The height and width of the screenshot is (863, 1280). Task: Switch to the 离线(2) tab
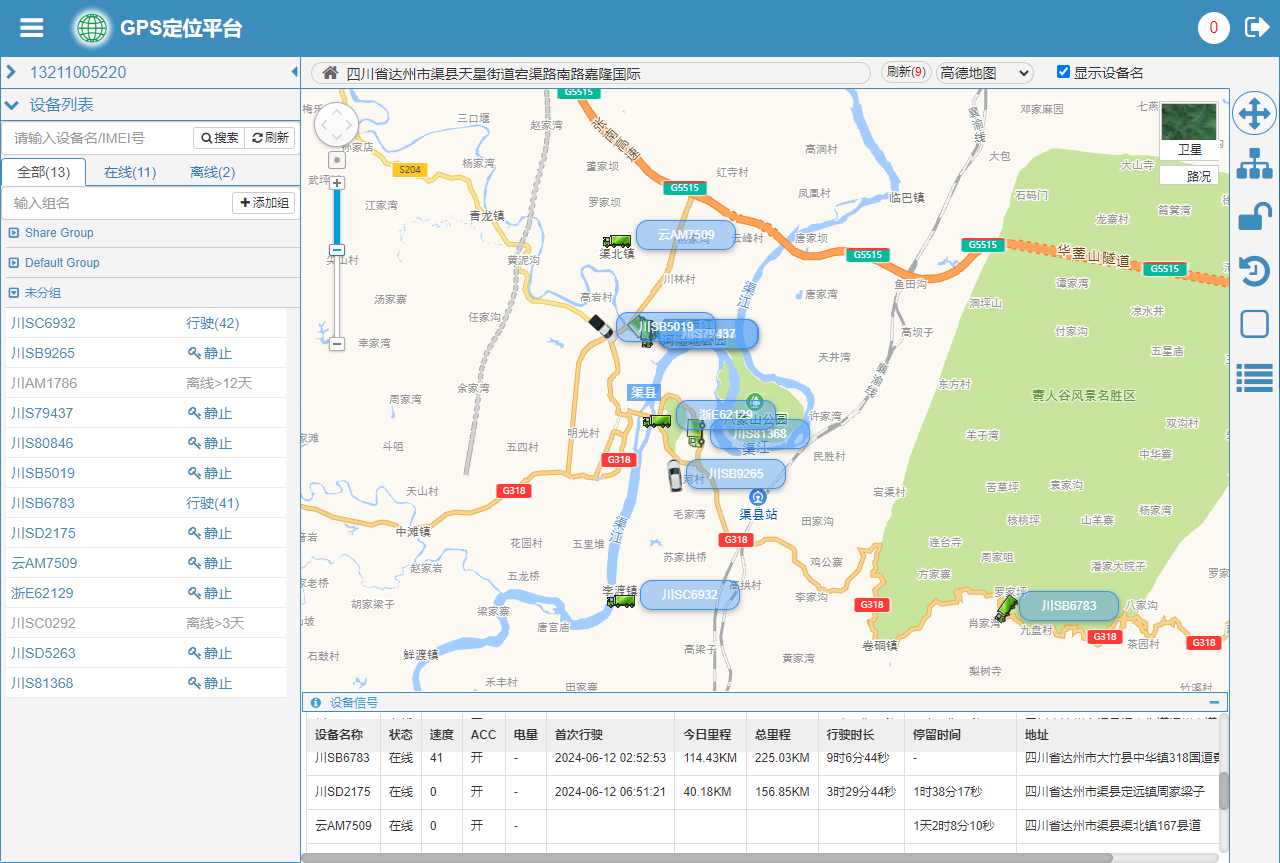(x=212, y=172)
